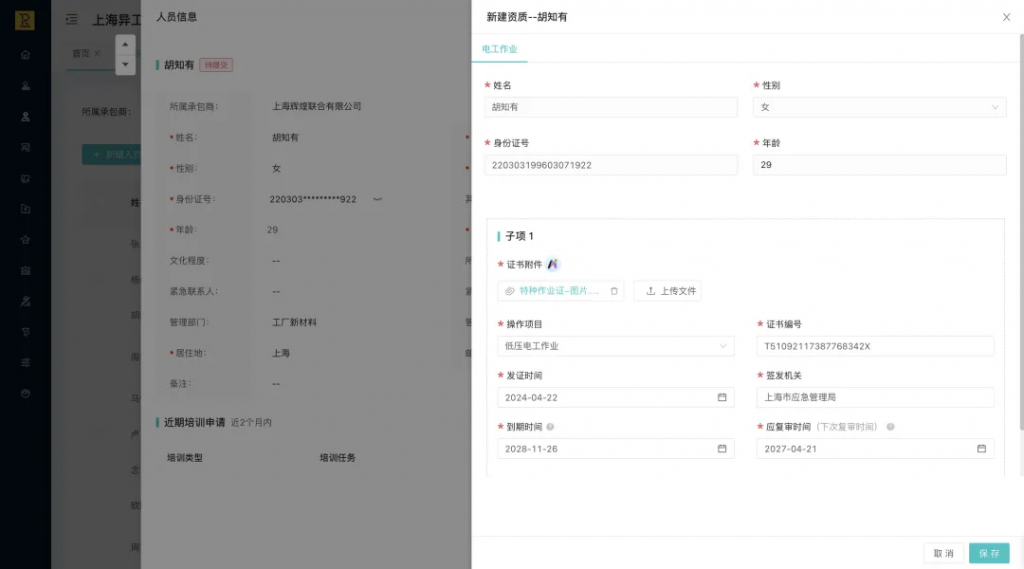Toggle the sidebar collapse icon in header
1024x569 pixels.
(71, 19)
